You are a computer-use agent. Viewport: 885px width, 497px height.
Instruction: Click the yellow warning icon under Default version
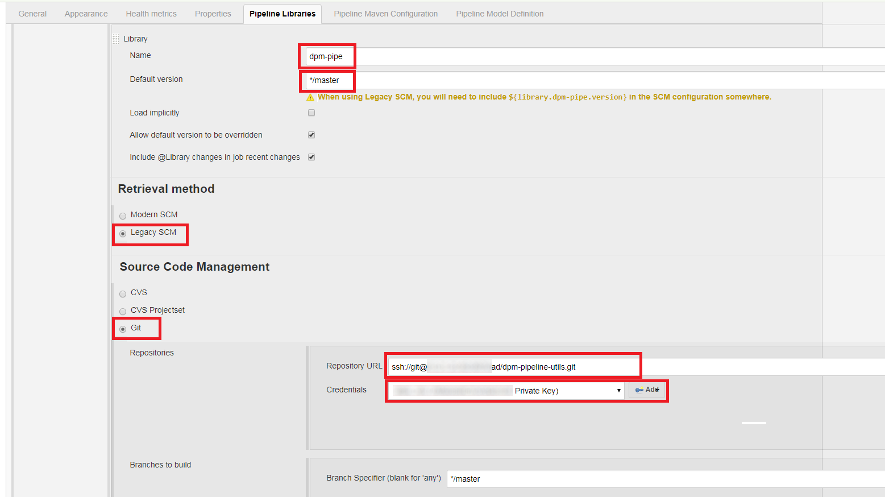tap(311, 97)
